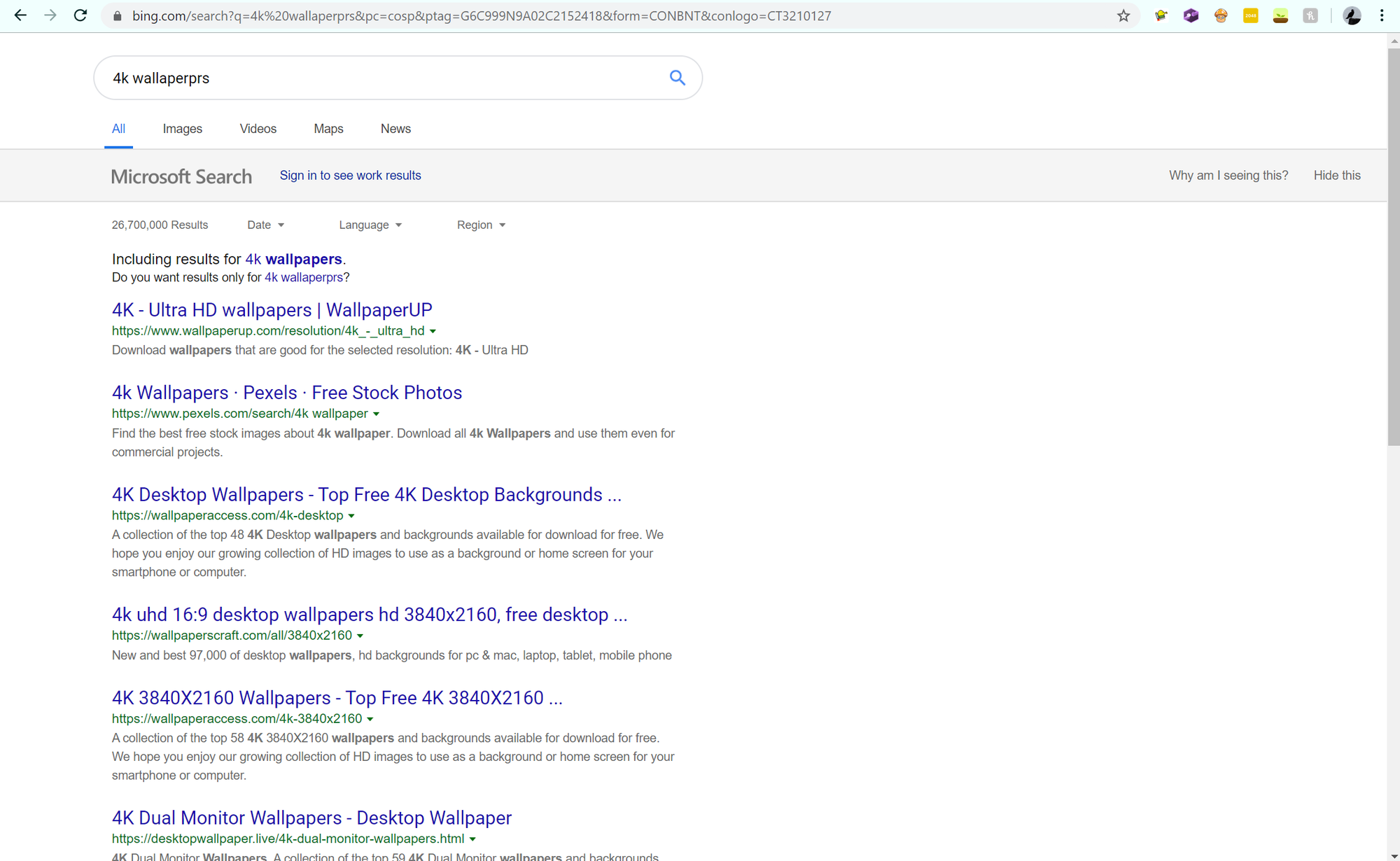Bookmark this page with the star
Image resolution: width=1400 pixels, height=861 pixels.
(x=1123, y=15)
